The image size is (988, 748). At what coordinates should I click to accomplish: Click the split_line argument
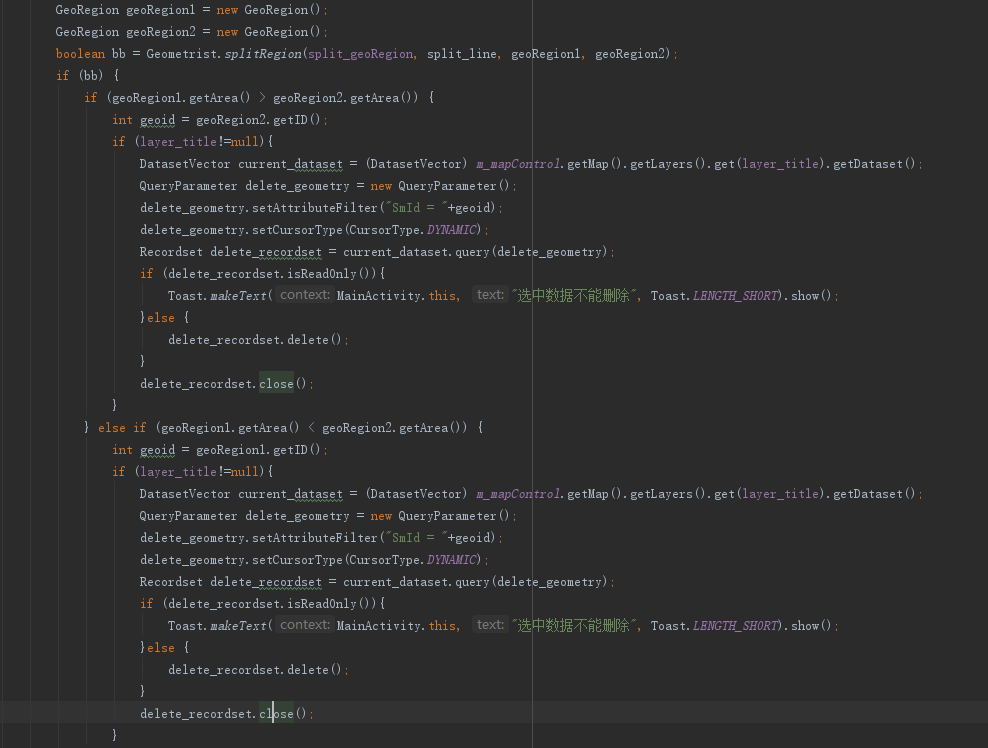tap(461, 54)
